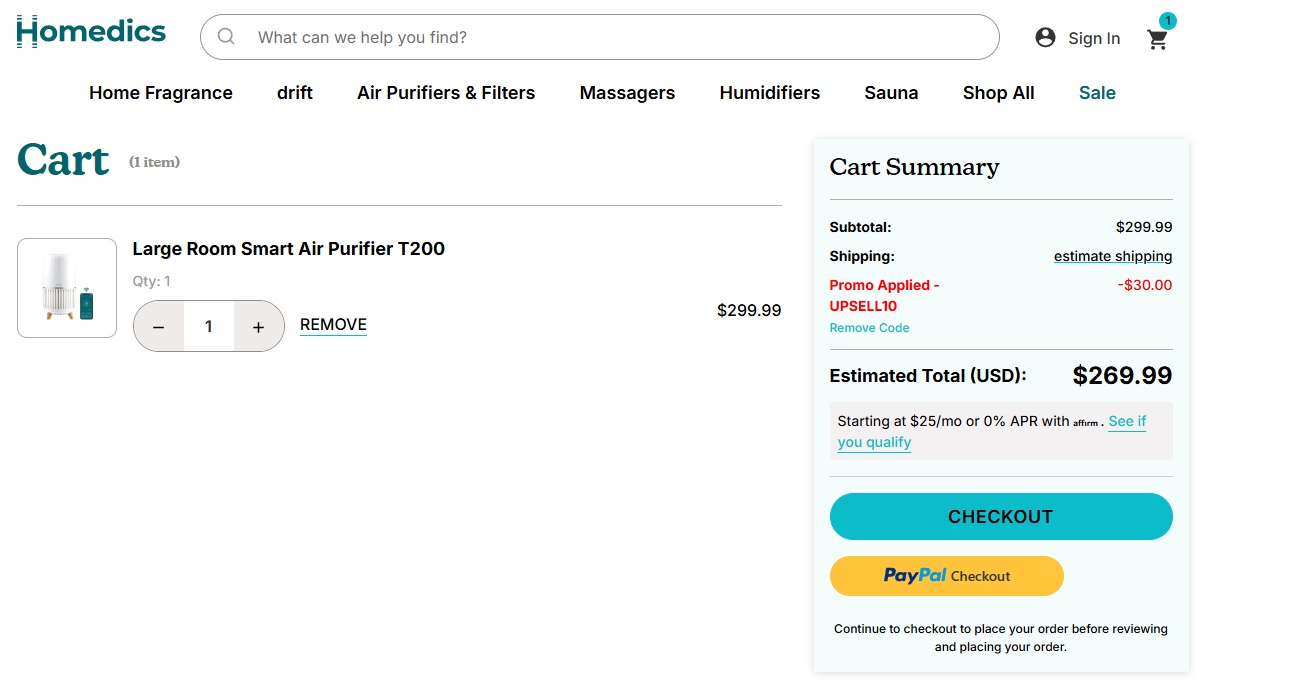Click the Qty: 1 label
Screen dimensions: 1295x680
152,281
